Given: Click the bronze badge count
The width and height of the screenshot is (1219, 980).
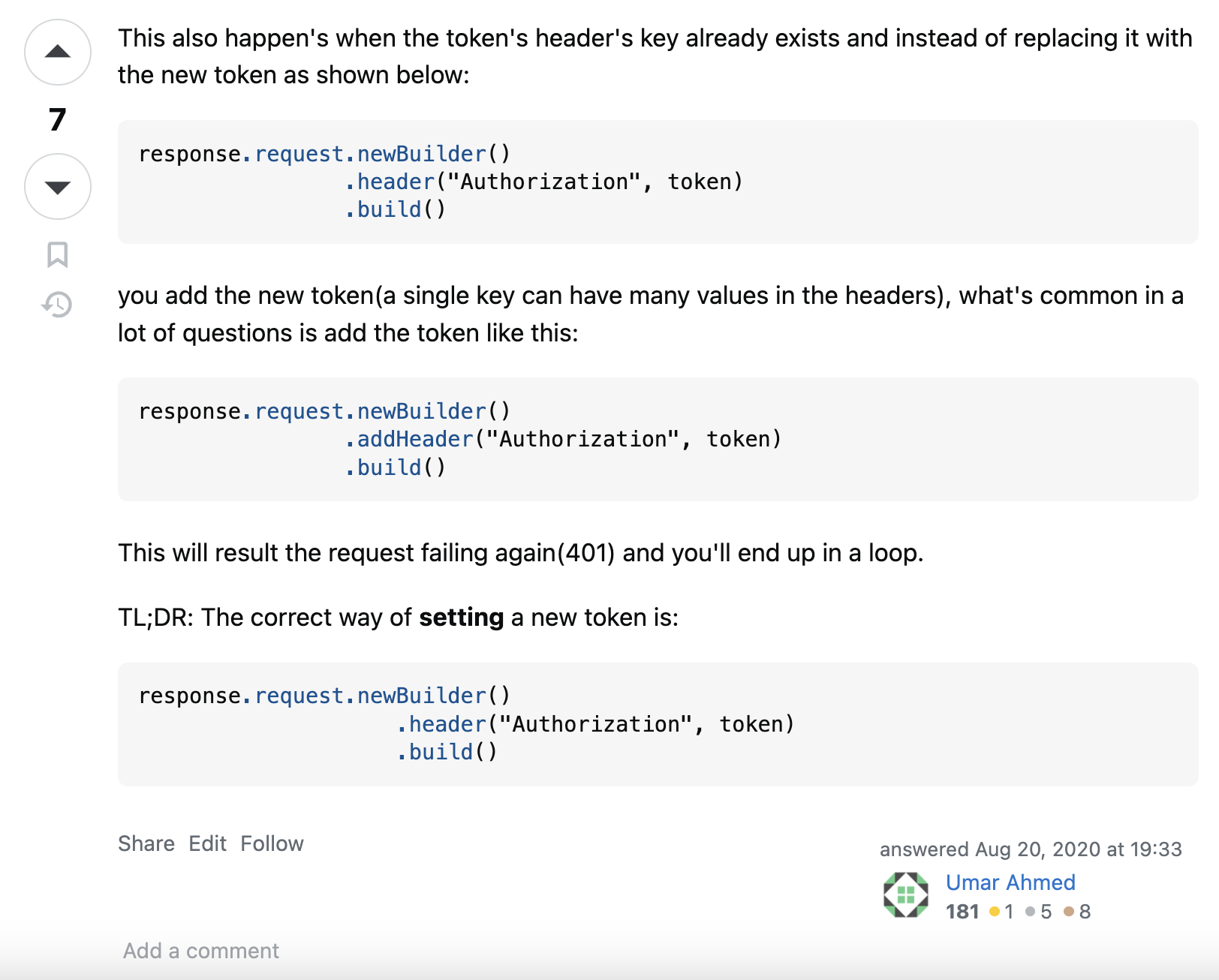Looking at the screenshot, I should (1083, 911).
